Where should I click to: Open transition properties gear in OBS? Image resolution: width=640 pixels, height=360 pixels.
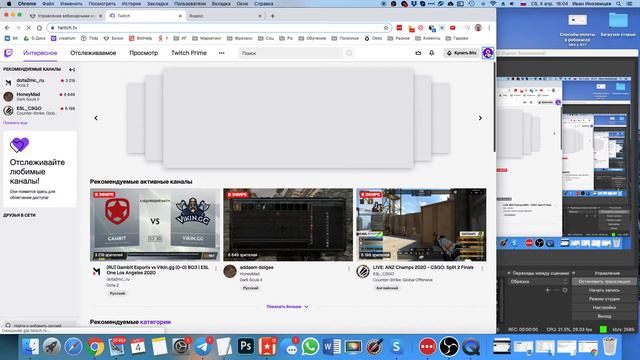pyautogui.click(x=565, y=290)
